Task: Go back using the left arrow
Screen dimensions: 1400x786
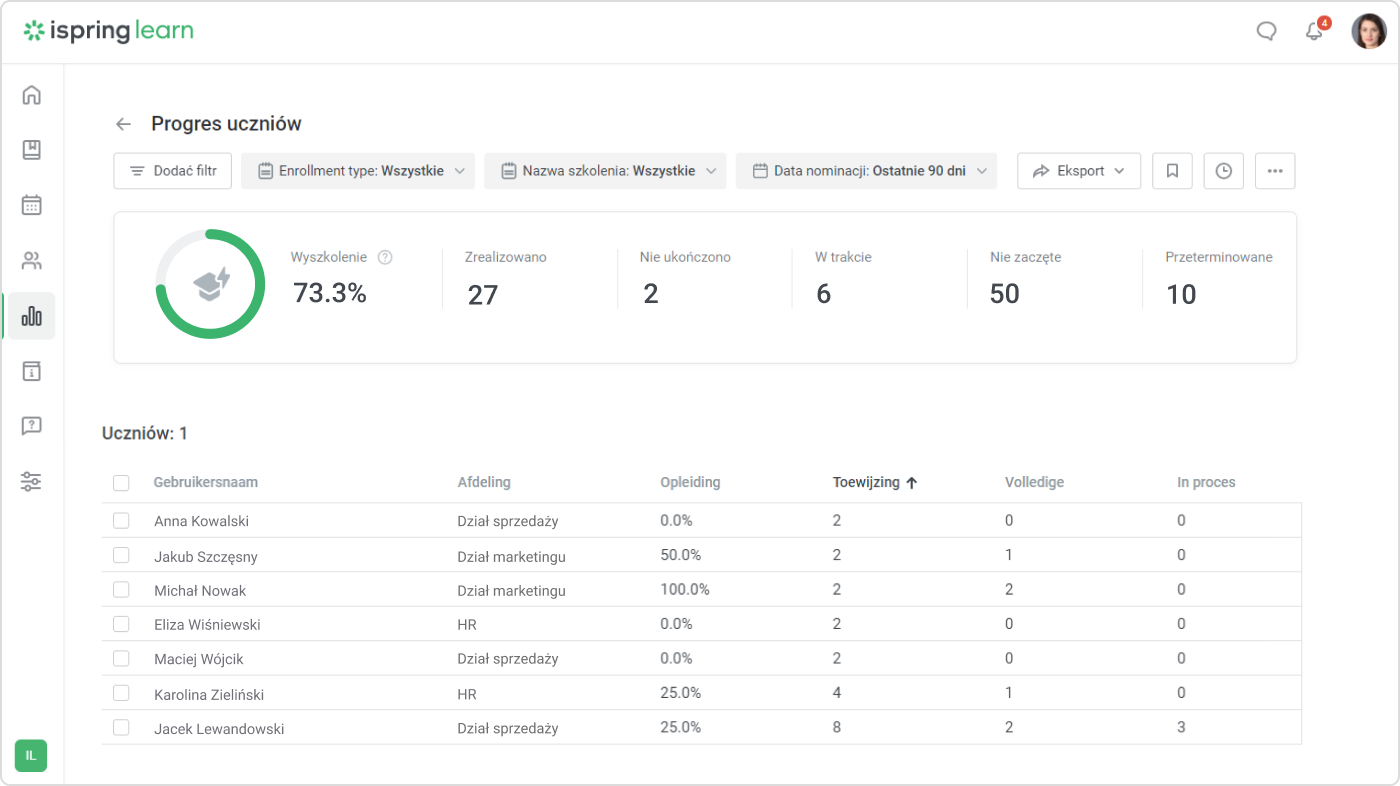Action: [123, 124]
